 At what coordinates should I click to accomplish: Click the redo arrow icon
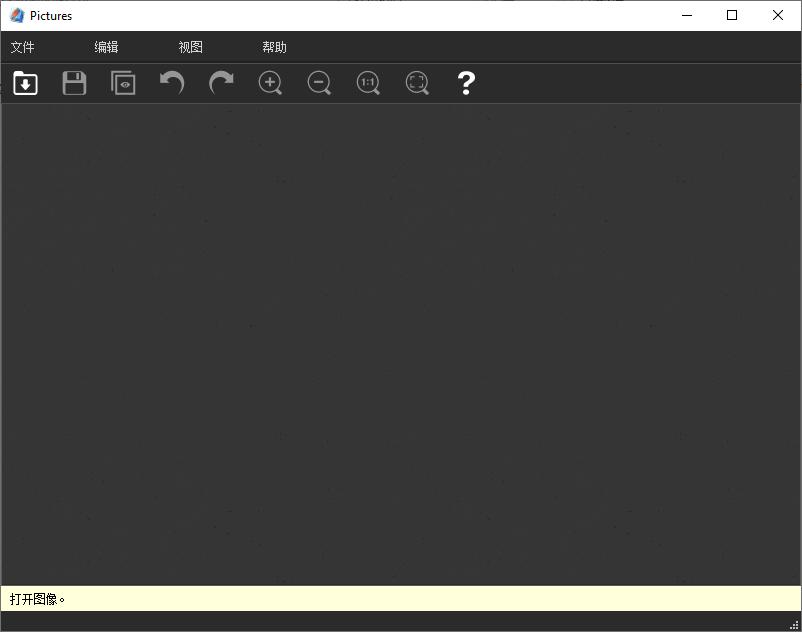[221, 83]
